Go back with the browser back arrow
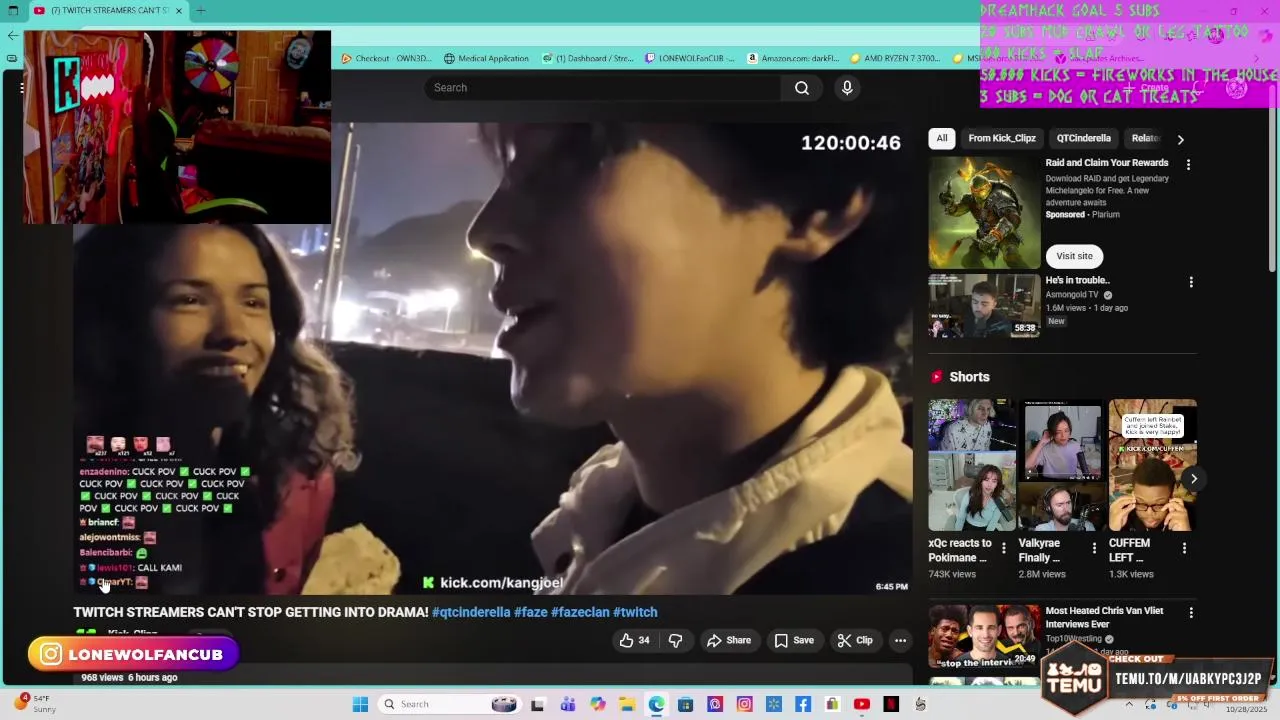Screen dimensions: 1280x720 (x=12, y=35)
